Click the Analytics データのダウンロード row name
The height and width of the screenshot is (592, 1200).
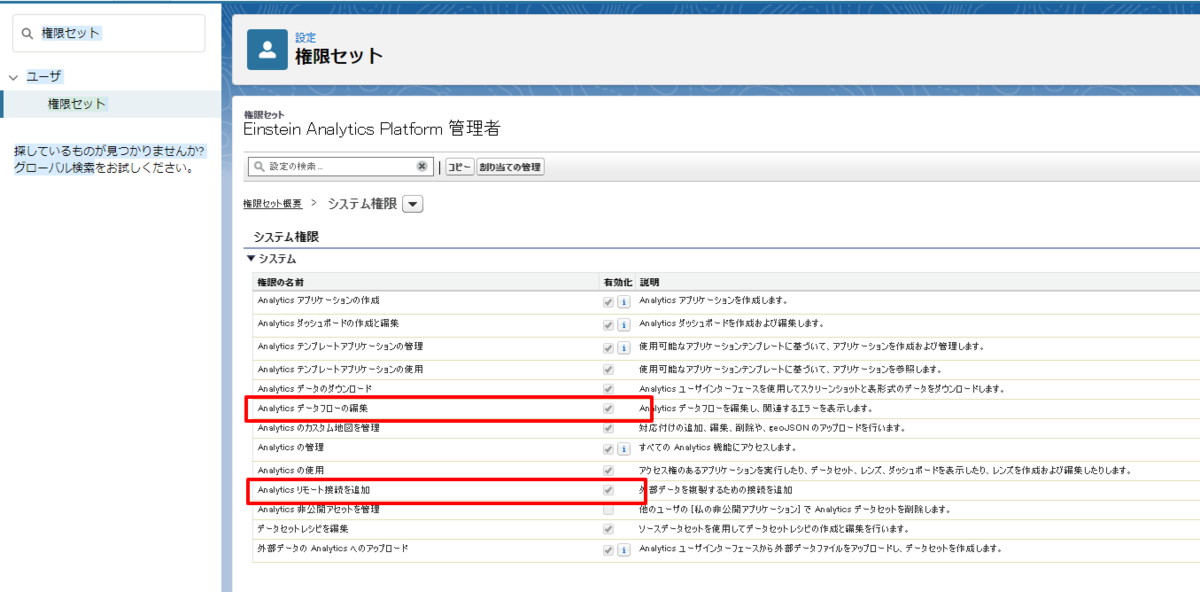[x=314, y=389]
